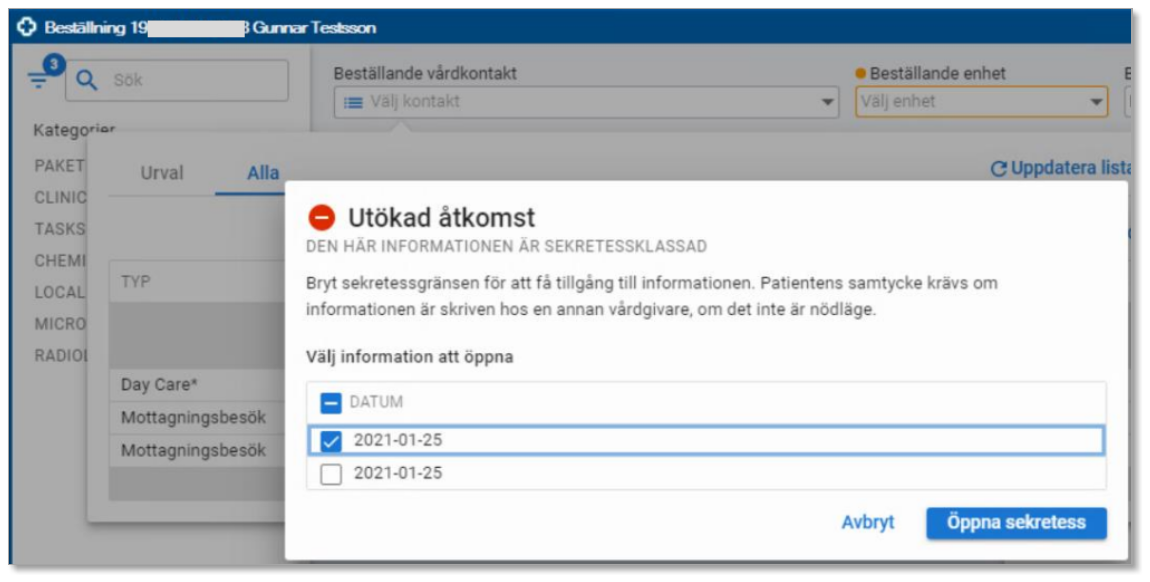Click the search magnifier icon
Image resolution: width=1150 pixels, height=582 pixels.
[x=87, y=80]
